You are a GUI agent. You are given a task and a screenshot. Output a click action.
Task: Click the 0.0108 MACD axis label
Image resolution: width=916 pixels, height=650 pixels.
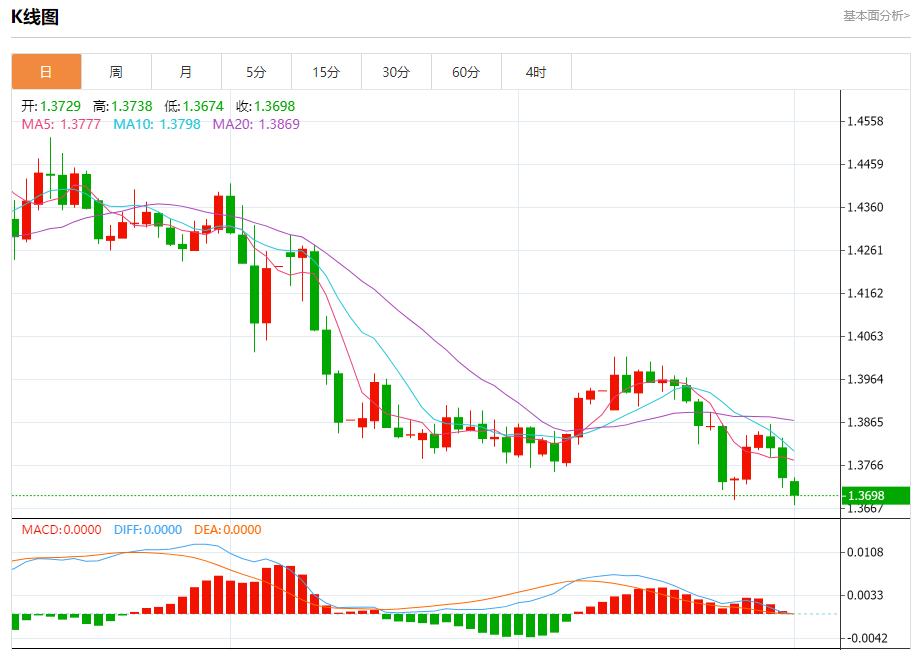[865, 552]
